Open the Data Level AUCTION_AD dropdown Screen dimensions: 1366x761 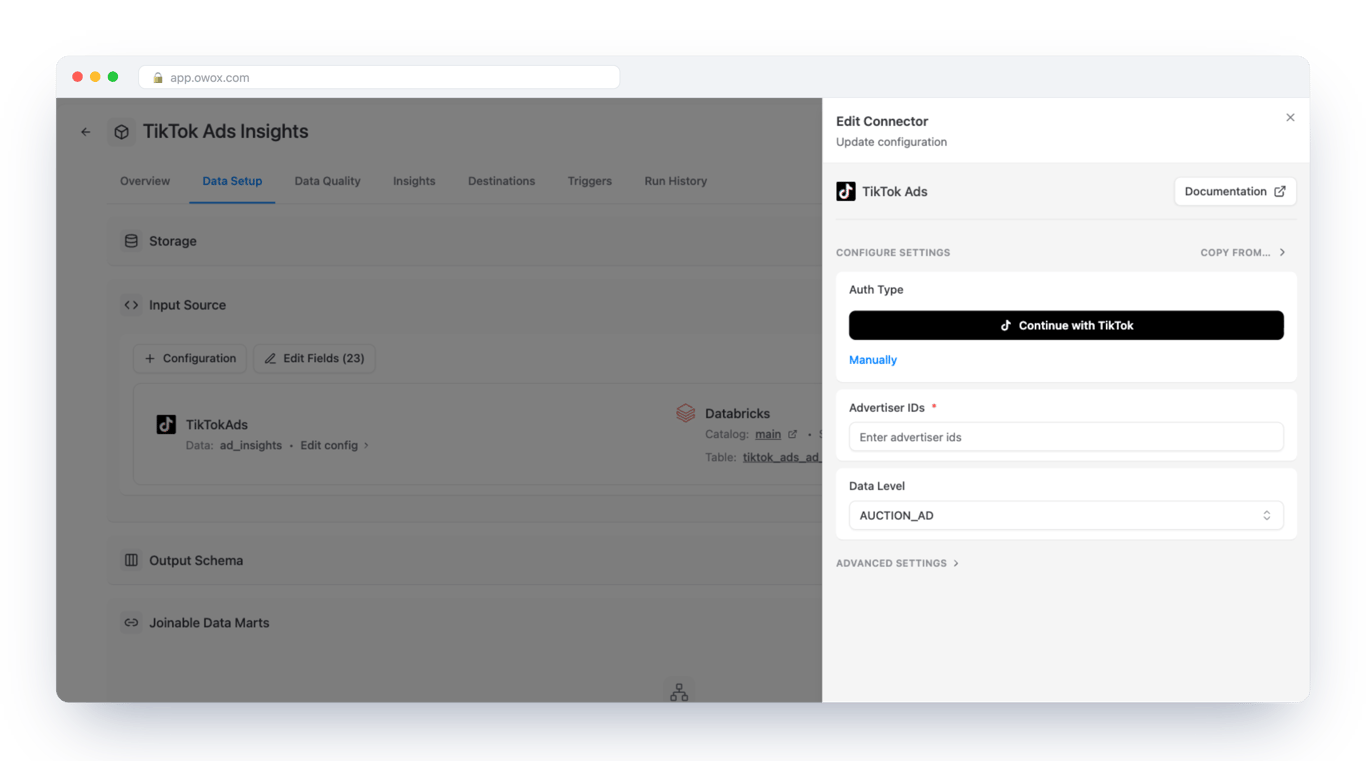tap(1066, 516)
